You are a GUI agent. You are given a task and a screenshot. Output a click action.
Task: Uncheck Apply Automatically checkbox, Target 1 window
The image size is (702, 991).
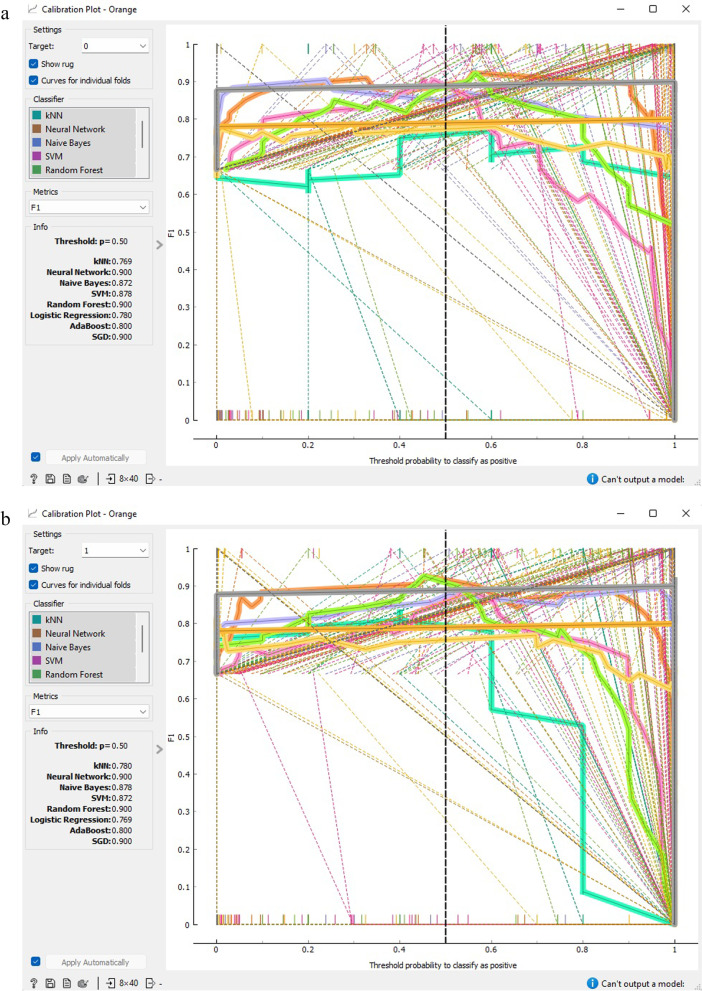(35, 961)
